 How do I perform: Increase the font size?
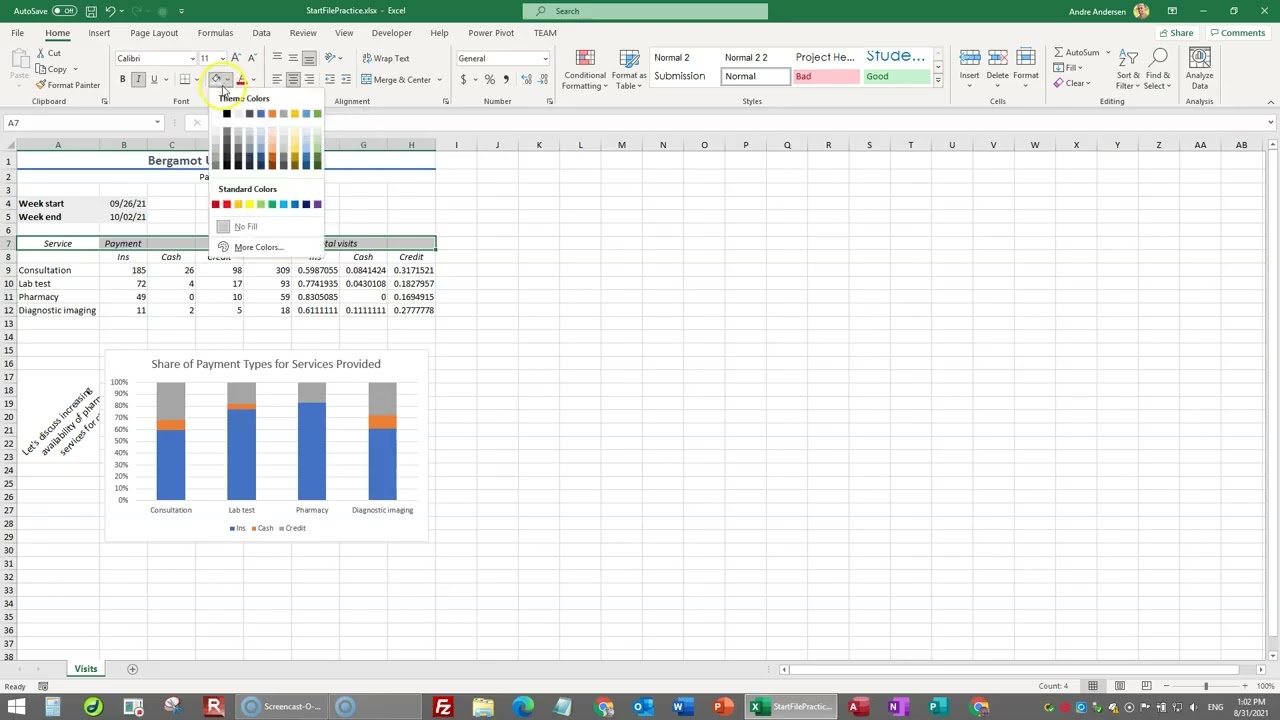236,58
